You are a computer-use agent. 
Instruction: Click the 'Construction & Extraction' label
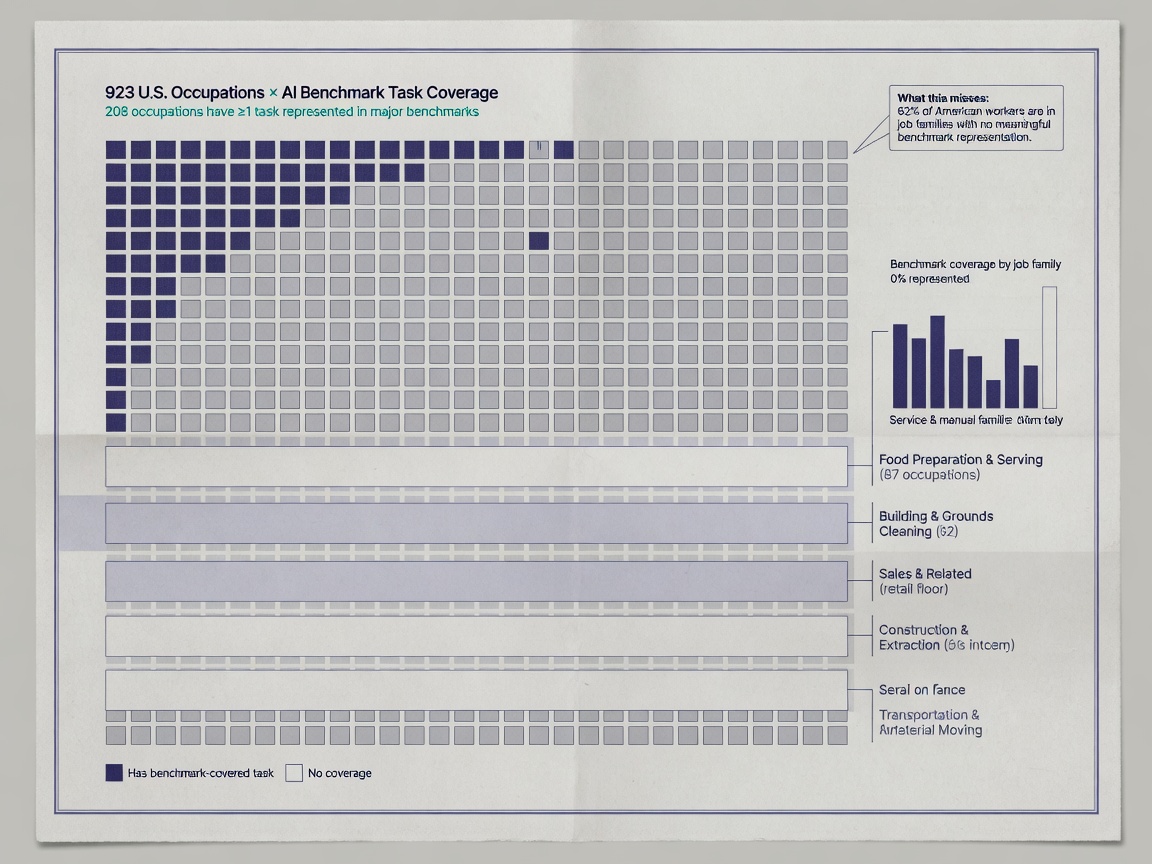pos(946,637)
